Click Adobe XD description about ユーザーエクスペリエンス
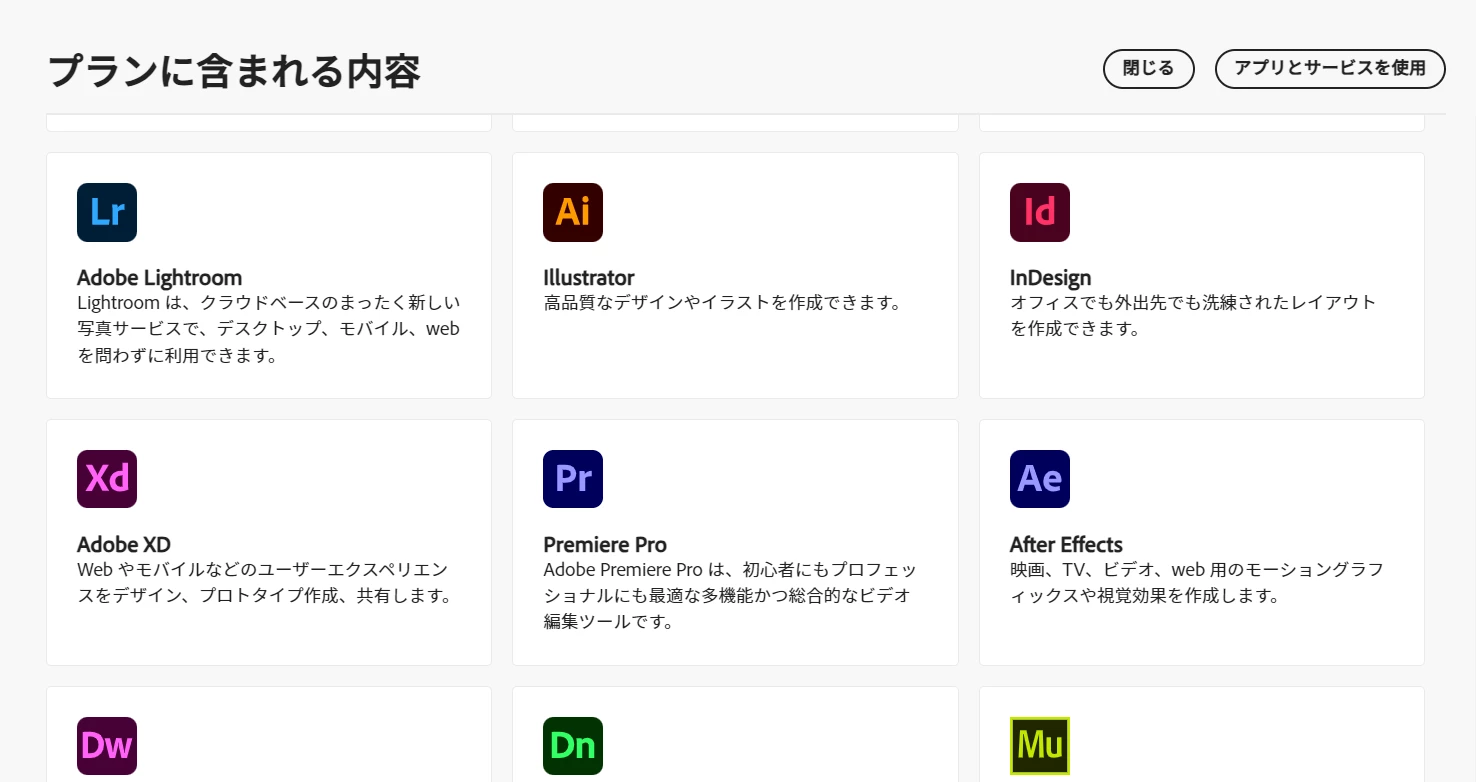This screenshot has height=782, width=1476. click(x=265, y=583)
